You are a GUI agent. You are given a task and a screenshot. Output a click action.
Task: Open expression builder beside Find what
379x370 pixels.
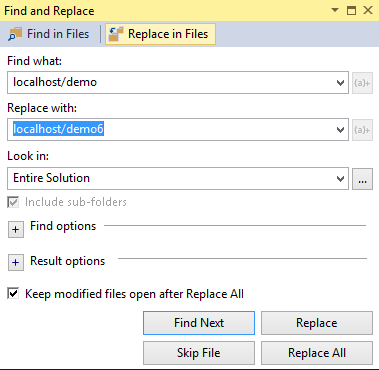(x=362, y=83)
